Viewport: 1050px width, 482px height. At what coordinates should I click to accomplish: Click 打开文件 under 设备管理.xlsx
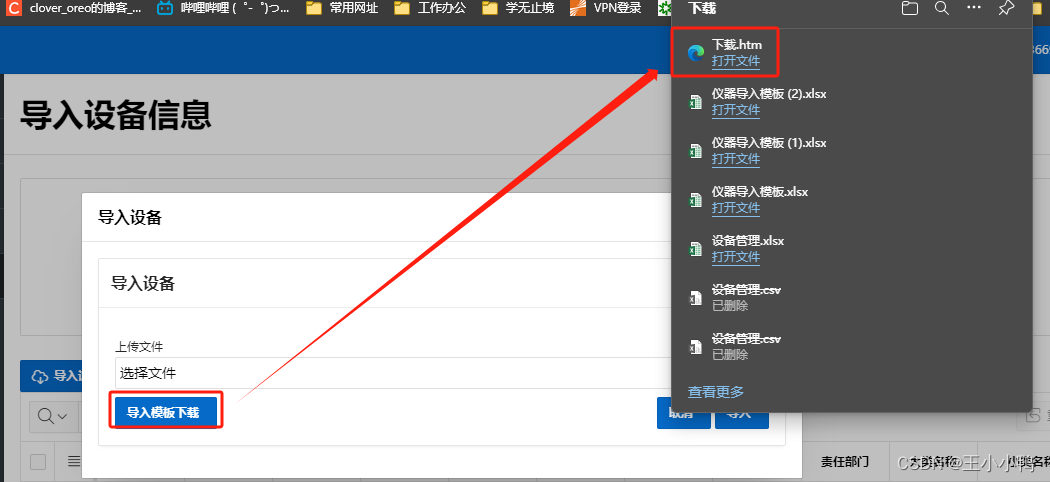(735, 256)
